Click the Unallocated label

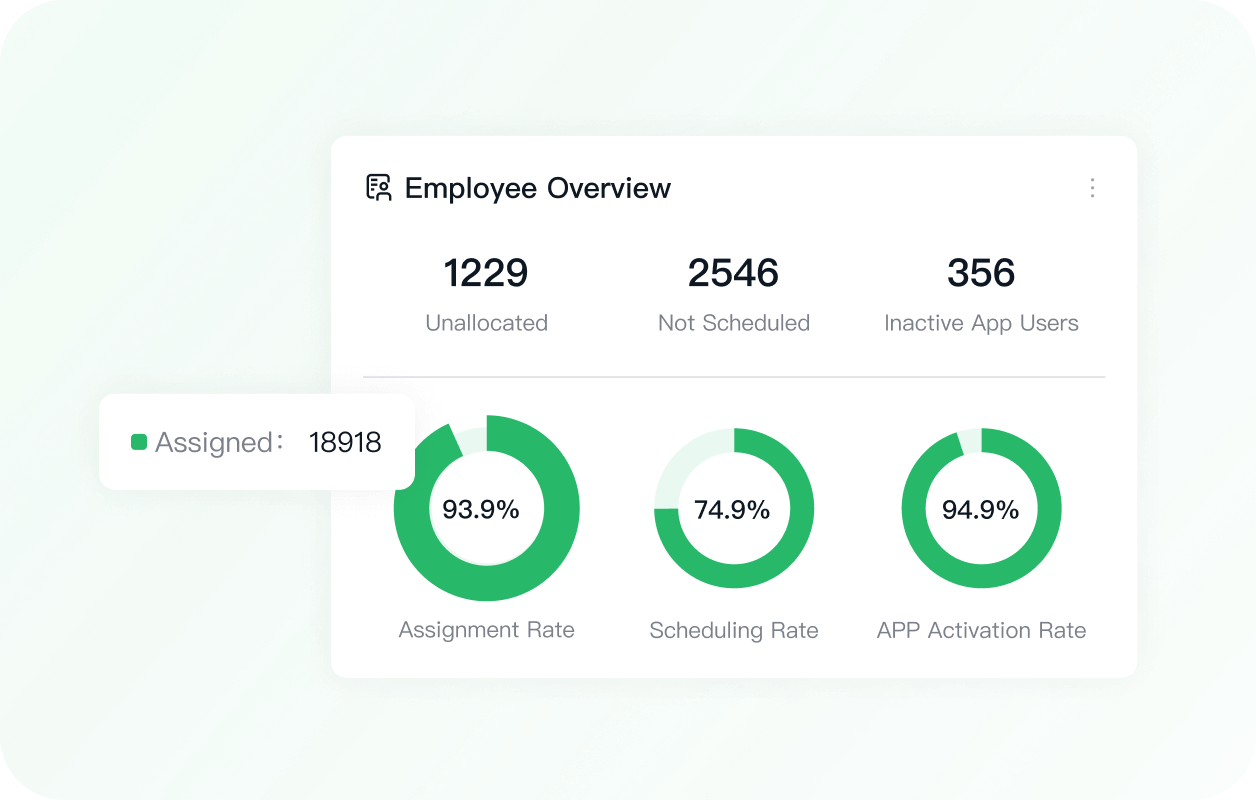pyautogui.click(x=486, y=323)
